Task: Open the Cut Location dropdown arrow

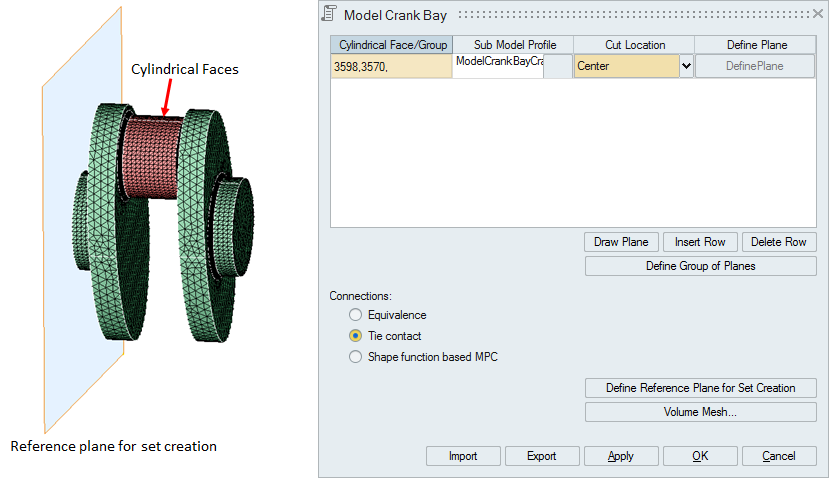Action: coord(686,67)
